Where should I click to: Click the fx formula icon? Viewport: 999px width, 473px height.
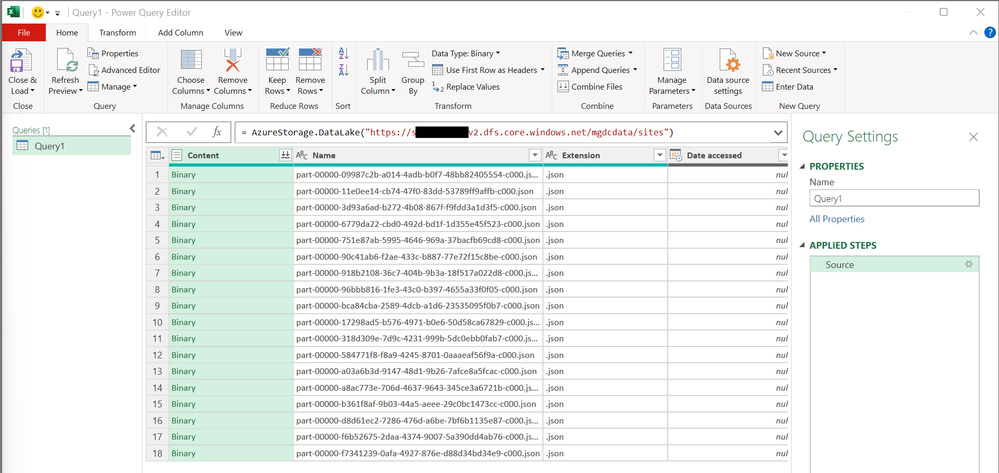point(217,132)
